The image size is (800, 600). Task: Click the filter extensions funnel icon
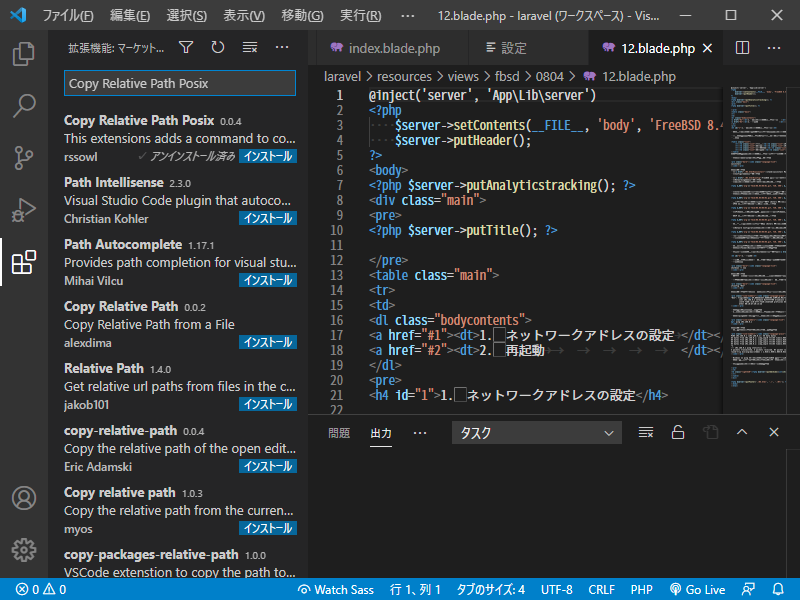186,47
